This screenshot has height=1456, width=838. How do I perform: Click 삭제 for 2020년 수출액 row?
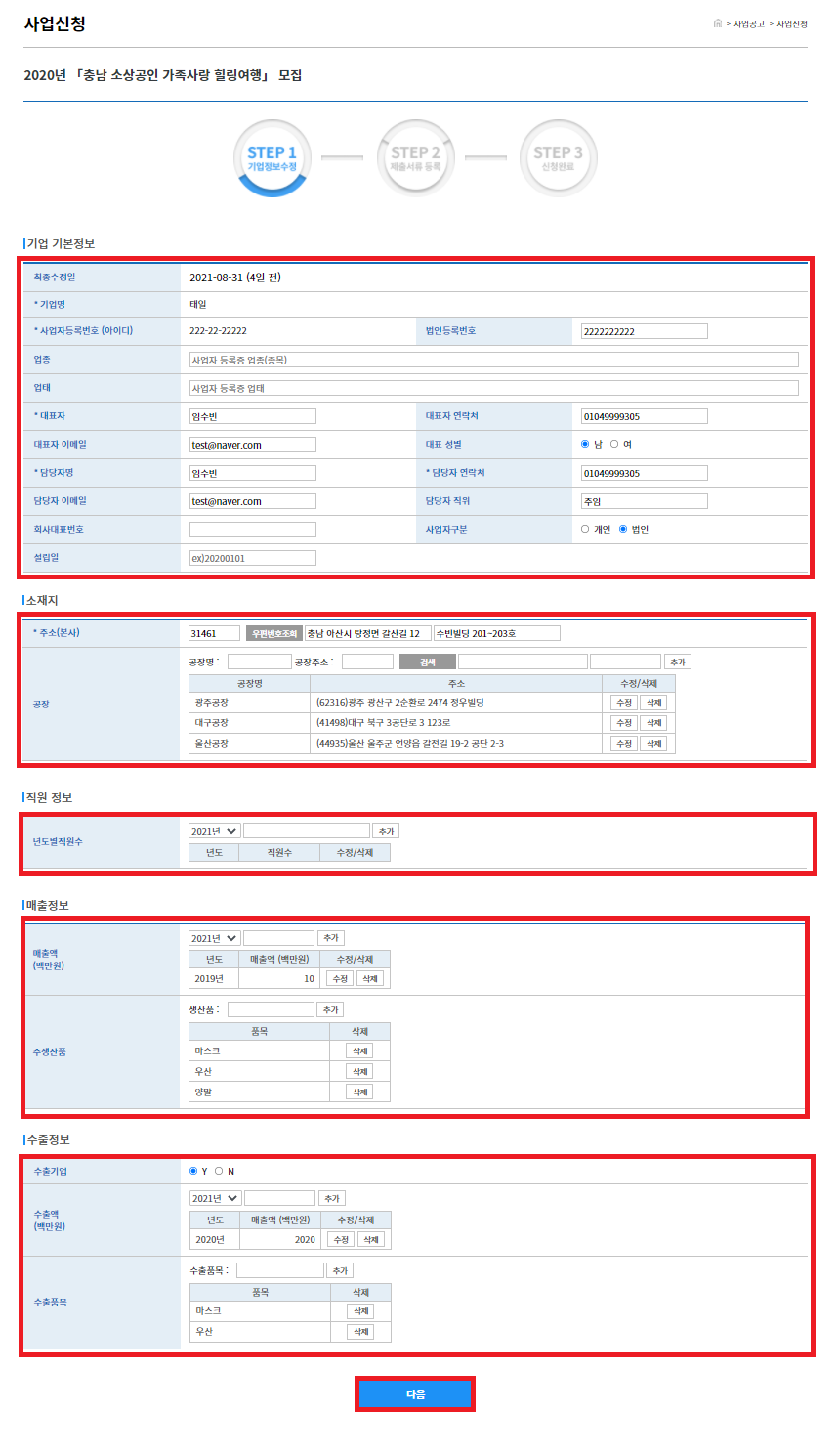[371, 1239]
